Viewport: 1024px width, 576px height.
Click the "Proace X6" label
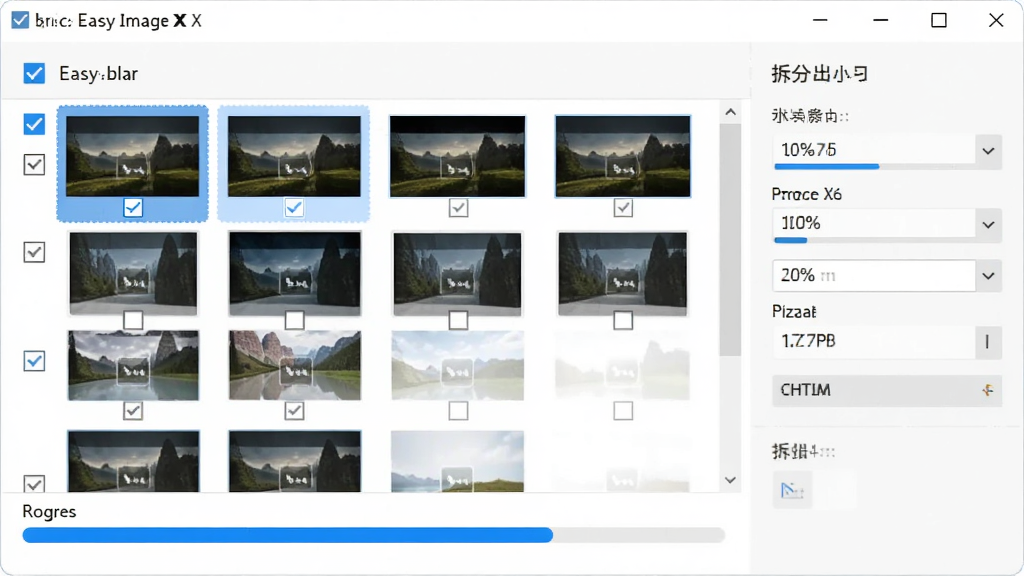(807, 194)
